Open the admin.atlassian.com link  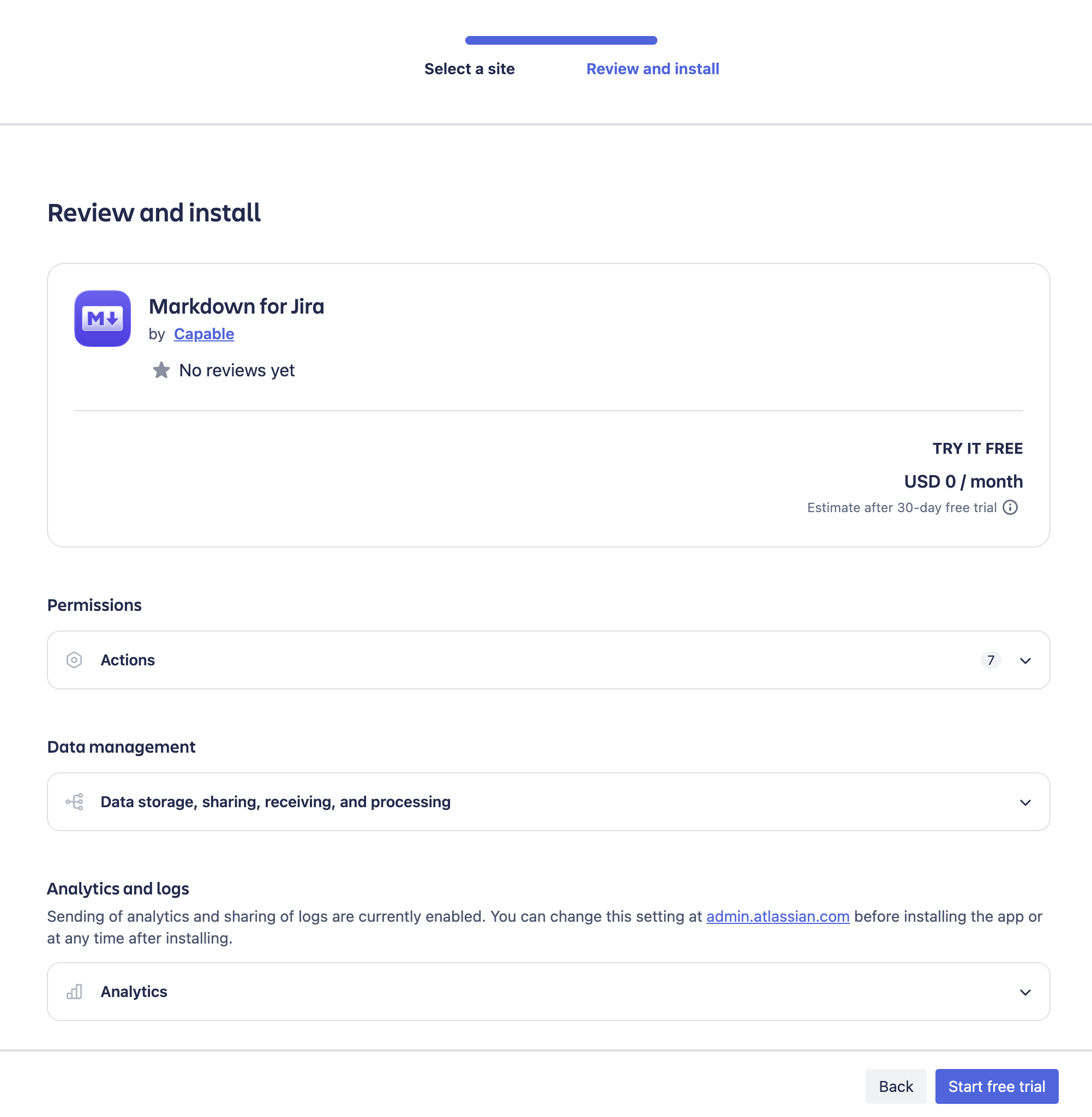pyautogui.click(x=777, y=916)
